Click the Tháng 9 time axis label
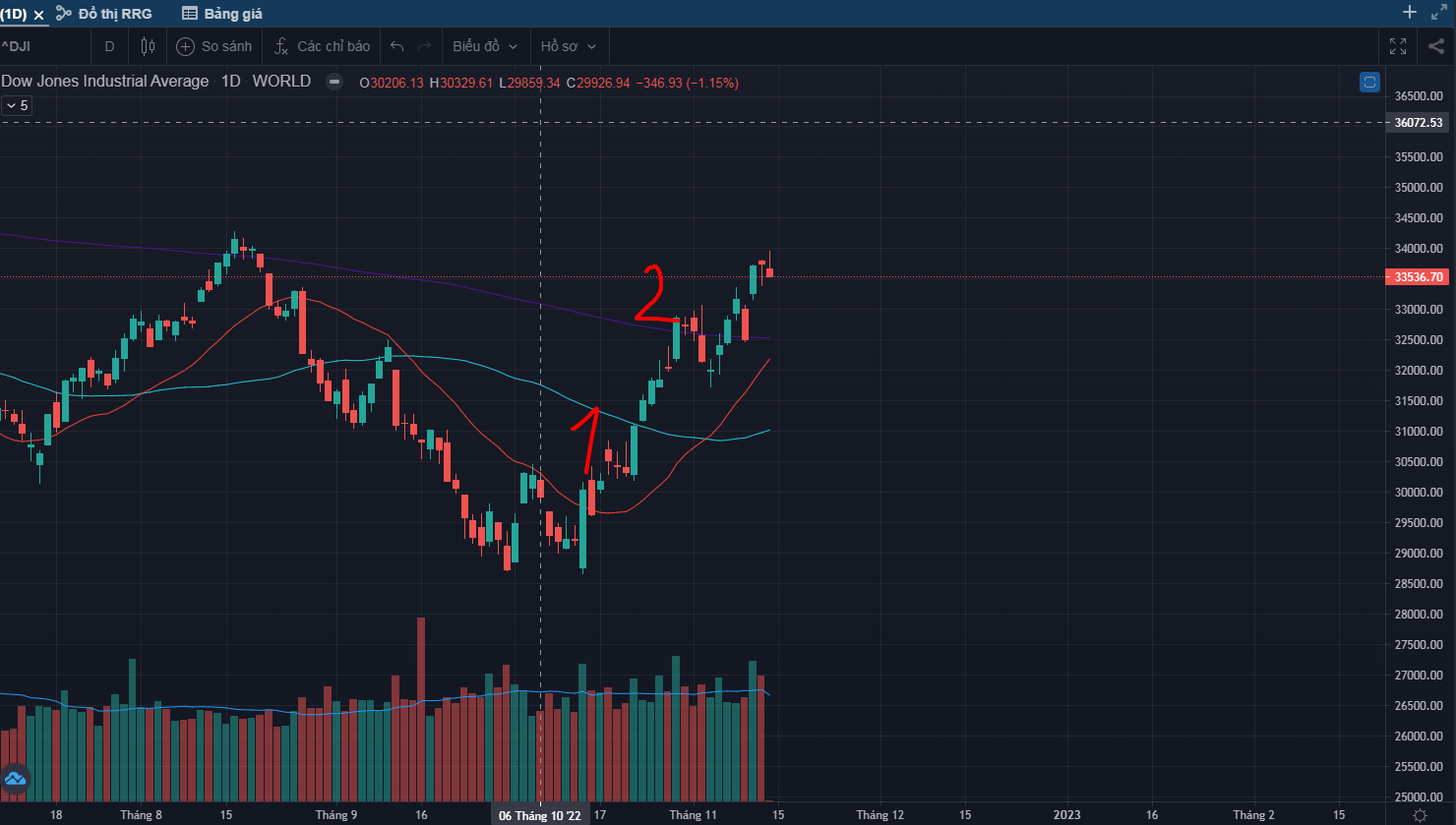 [336, 815]
